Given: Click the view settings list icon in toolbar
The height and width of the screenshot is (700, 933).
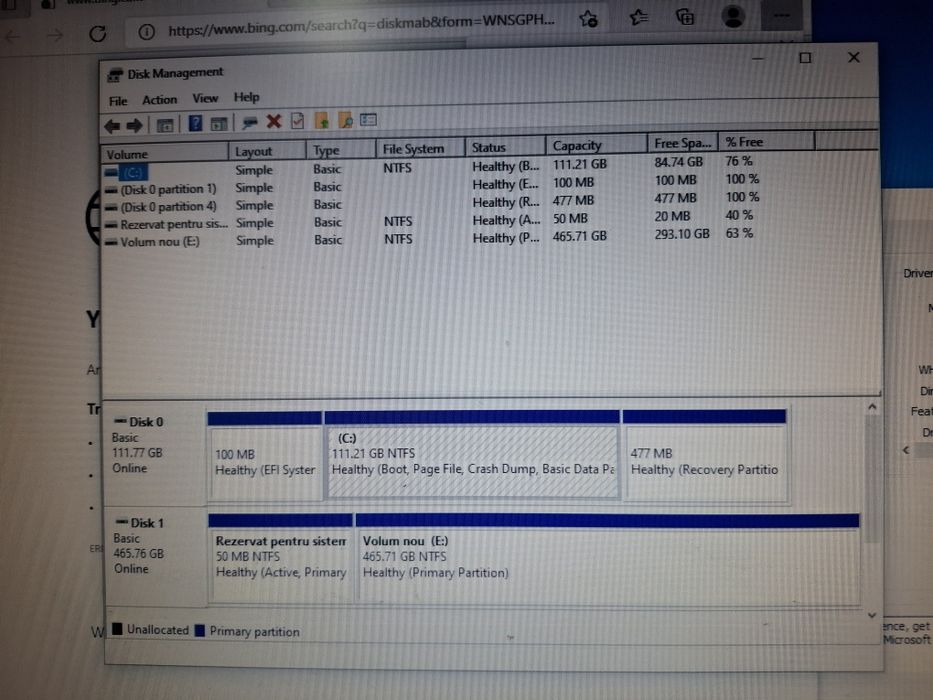Looking at the screenshot, I should click(368, 120).
